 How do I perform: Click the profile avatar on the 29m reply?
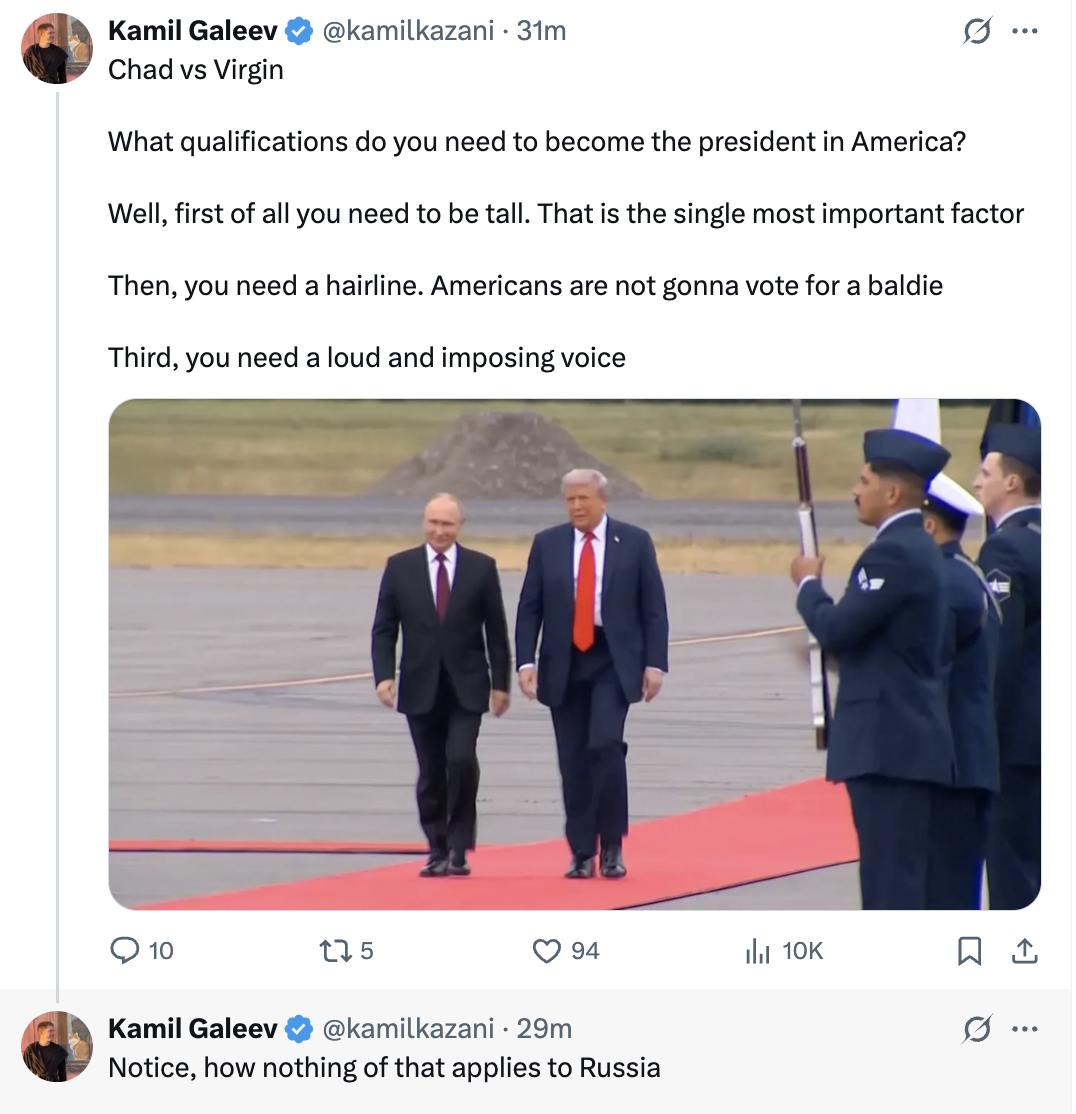pos(57,1046)
